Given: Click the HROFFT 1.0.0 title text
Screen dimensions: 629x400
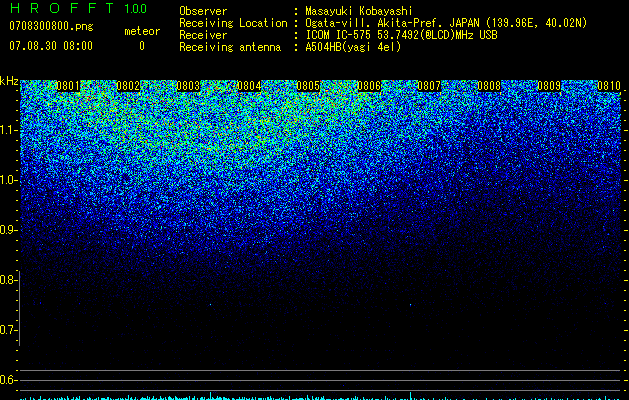Looking at the screenshot, I should pos(78,8).
